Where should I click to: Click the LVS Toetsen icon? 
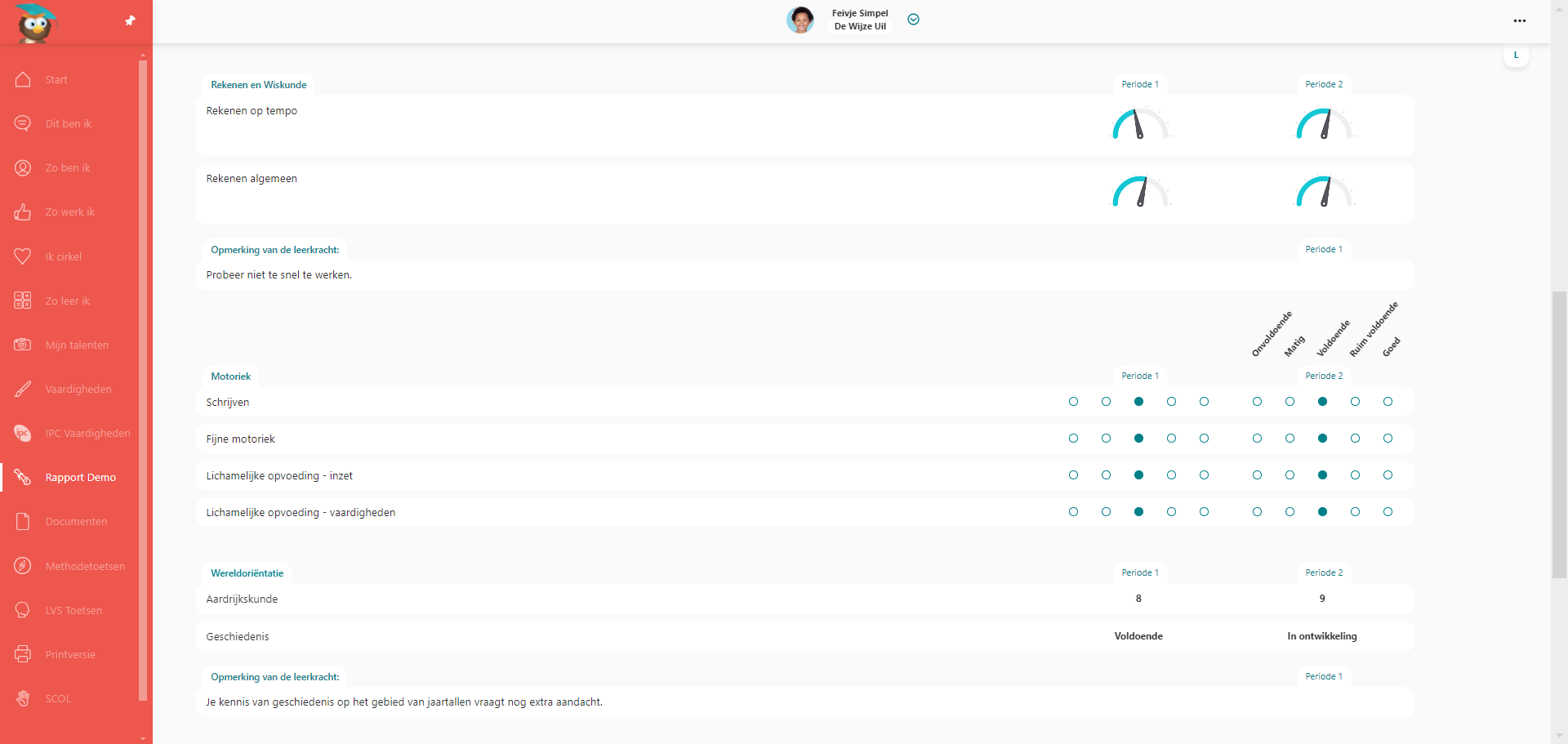tap(23, 610)
